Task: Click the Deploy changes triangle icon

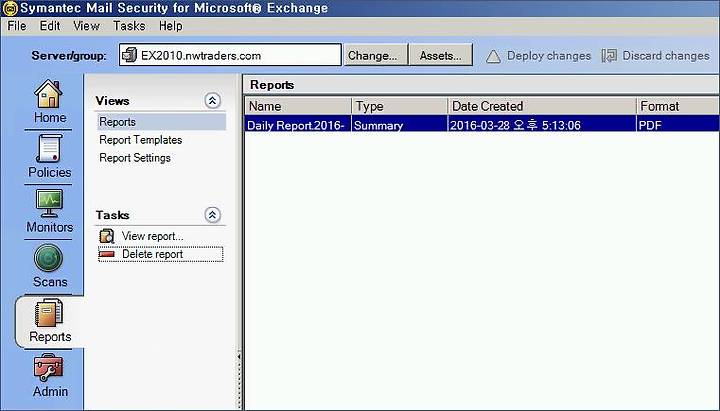Action: coord(493,56)
